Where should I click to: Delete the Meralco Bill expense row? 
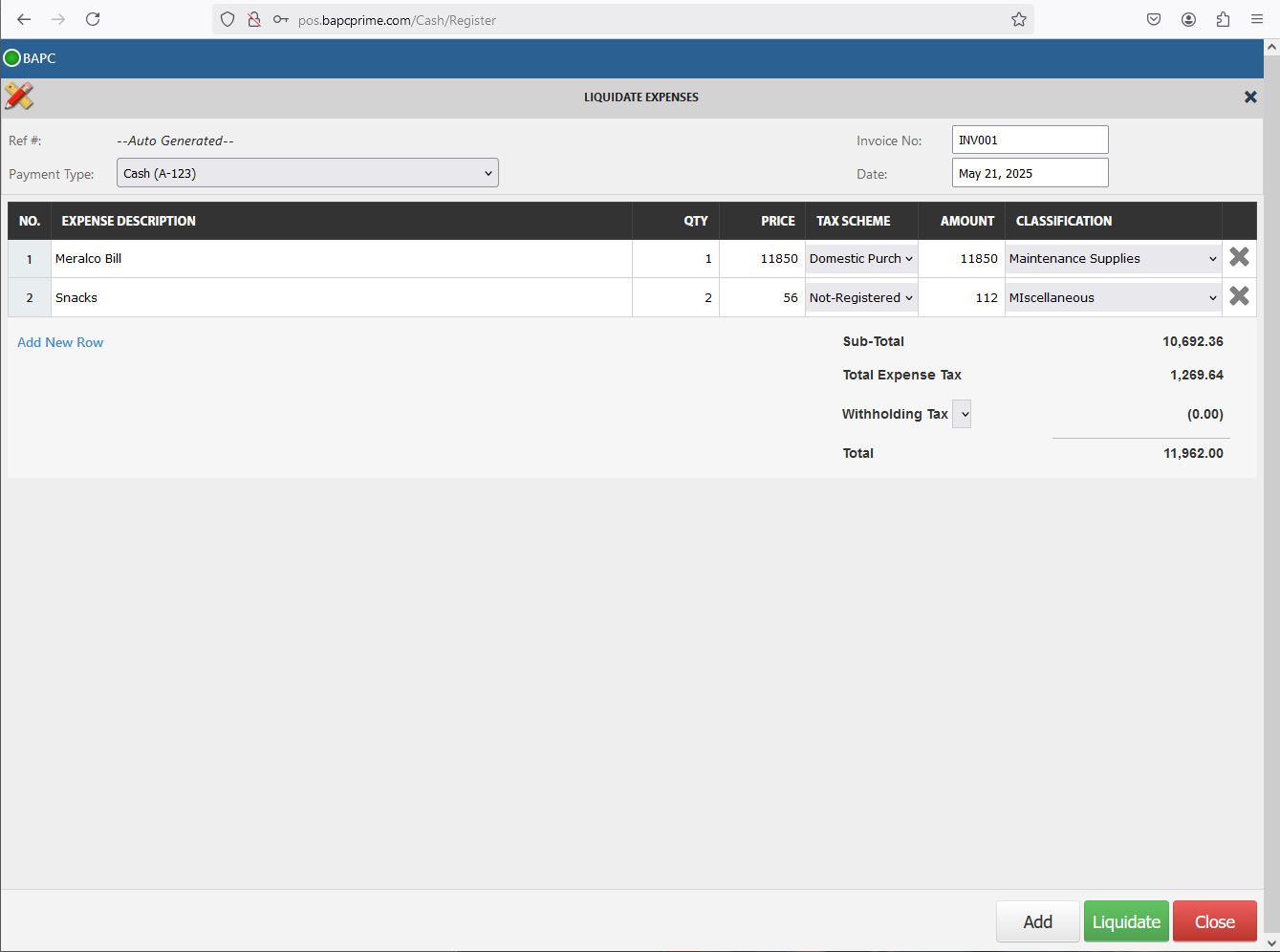tap(1239, 258)
